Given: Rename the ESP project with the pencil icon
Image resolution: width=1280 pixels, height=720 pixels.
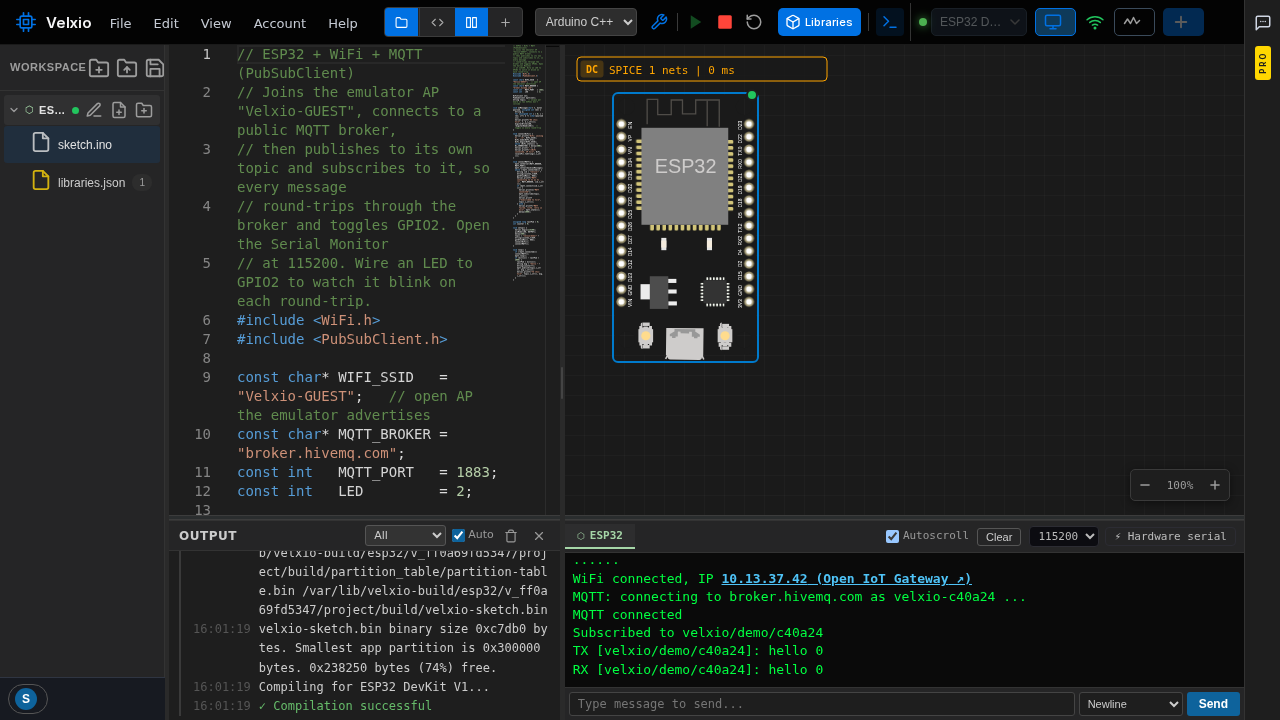Looking at the screenshot, I should (94, 110).
